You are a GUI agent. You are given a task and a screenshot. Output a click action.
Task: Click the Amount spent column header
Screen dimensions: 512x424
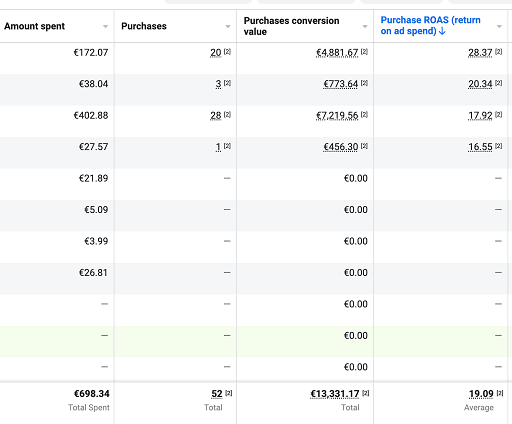click(x=34, y=26)
